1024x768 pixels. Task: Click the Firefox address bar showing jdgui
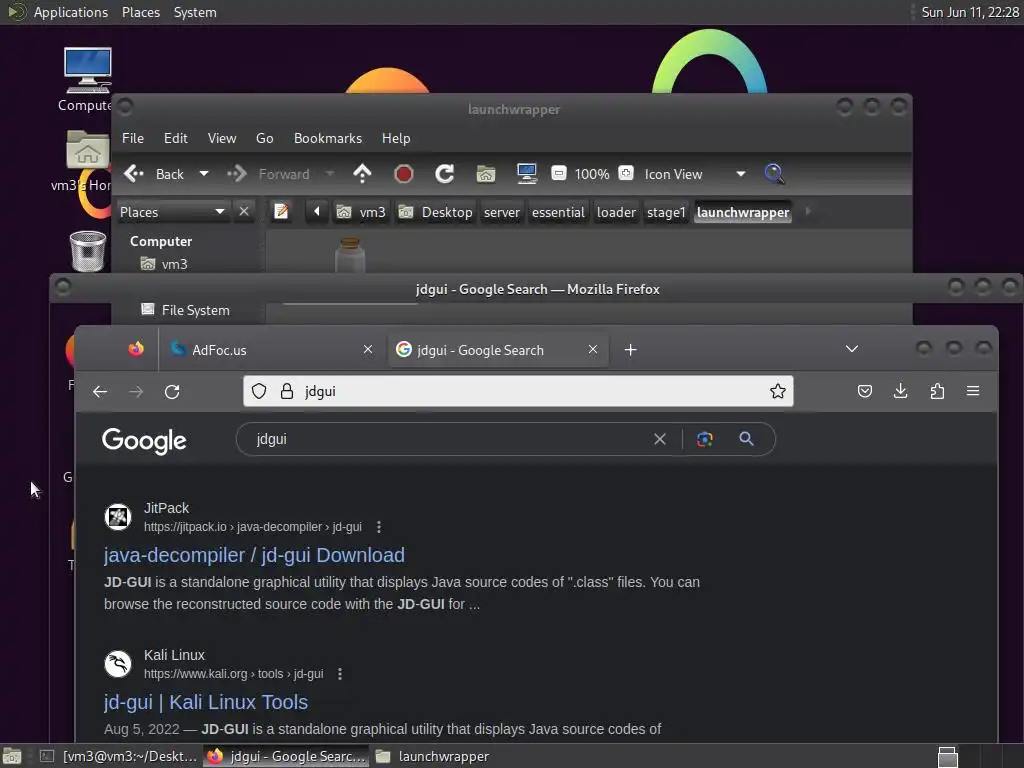pyautogui.click(x=518, y=391)
